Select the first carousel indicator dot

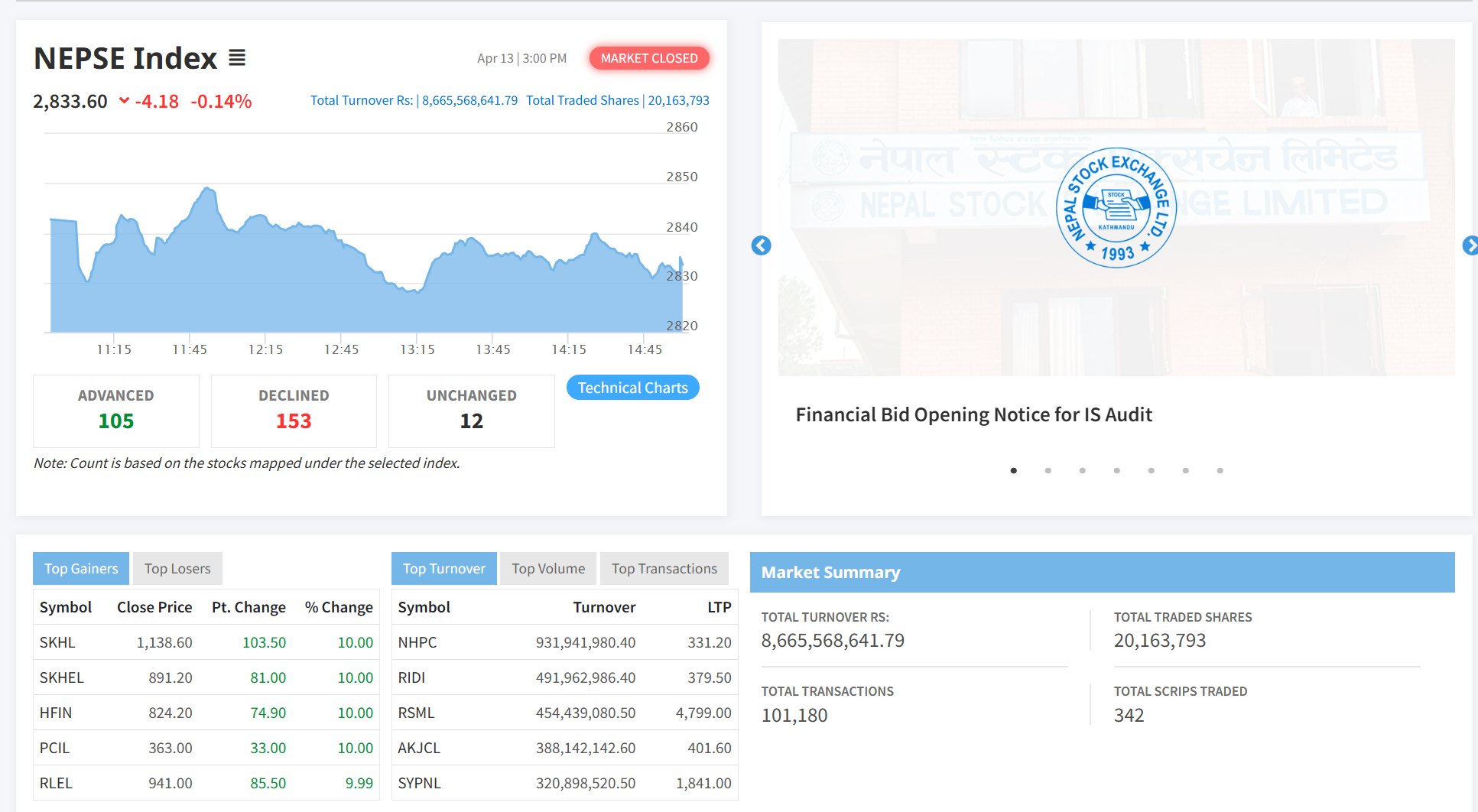[1013, 471]
